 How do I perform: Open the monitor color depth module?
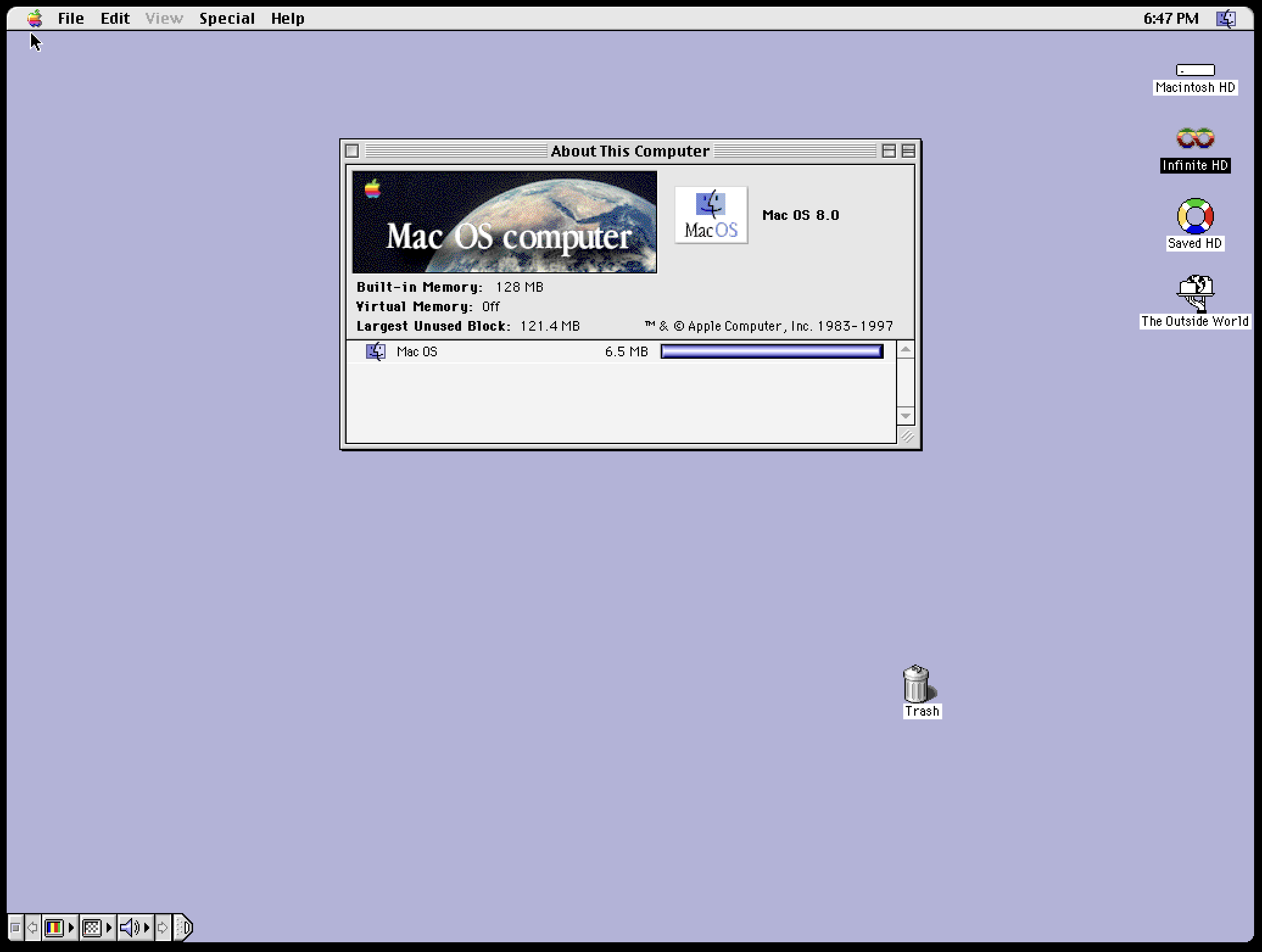pyautogui.click(x=54, y=928)
